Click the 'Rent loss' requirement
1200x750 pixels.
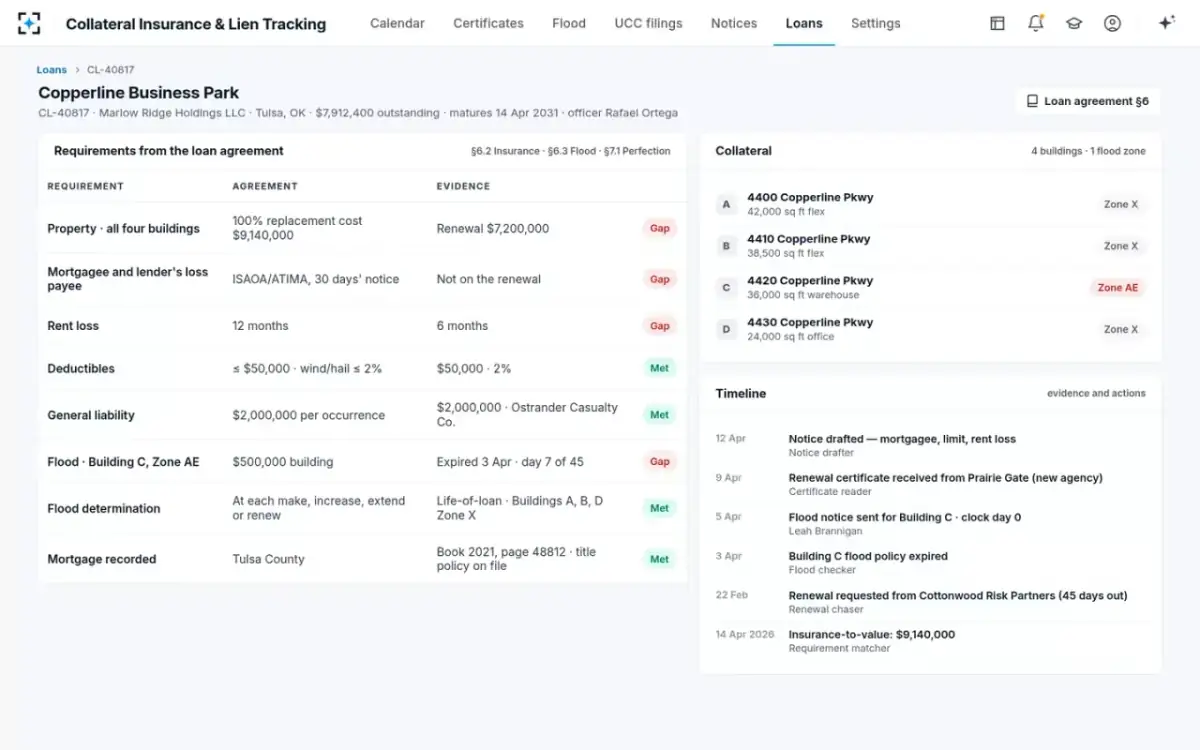(73, 326)
